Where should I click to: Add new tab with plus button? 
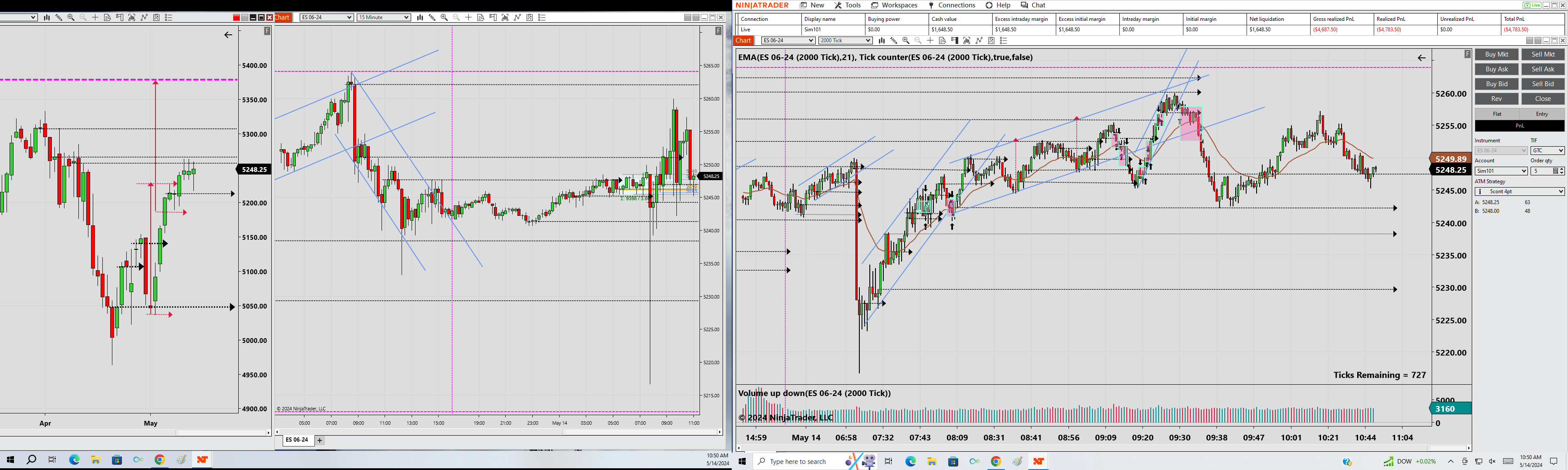coord(320,440)
